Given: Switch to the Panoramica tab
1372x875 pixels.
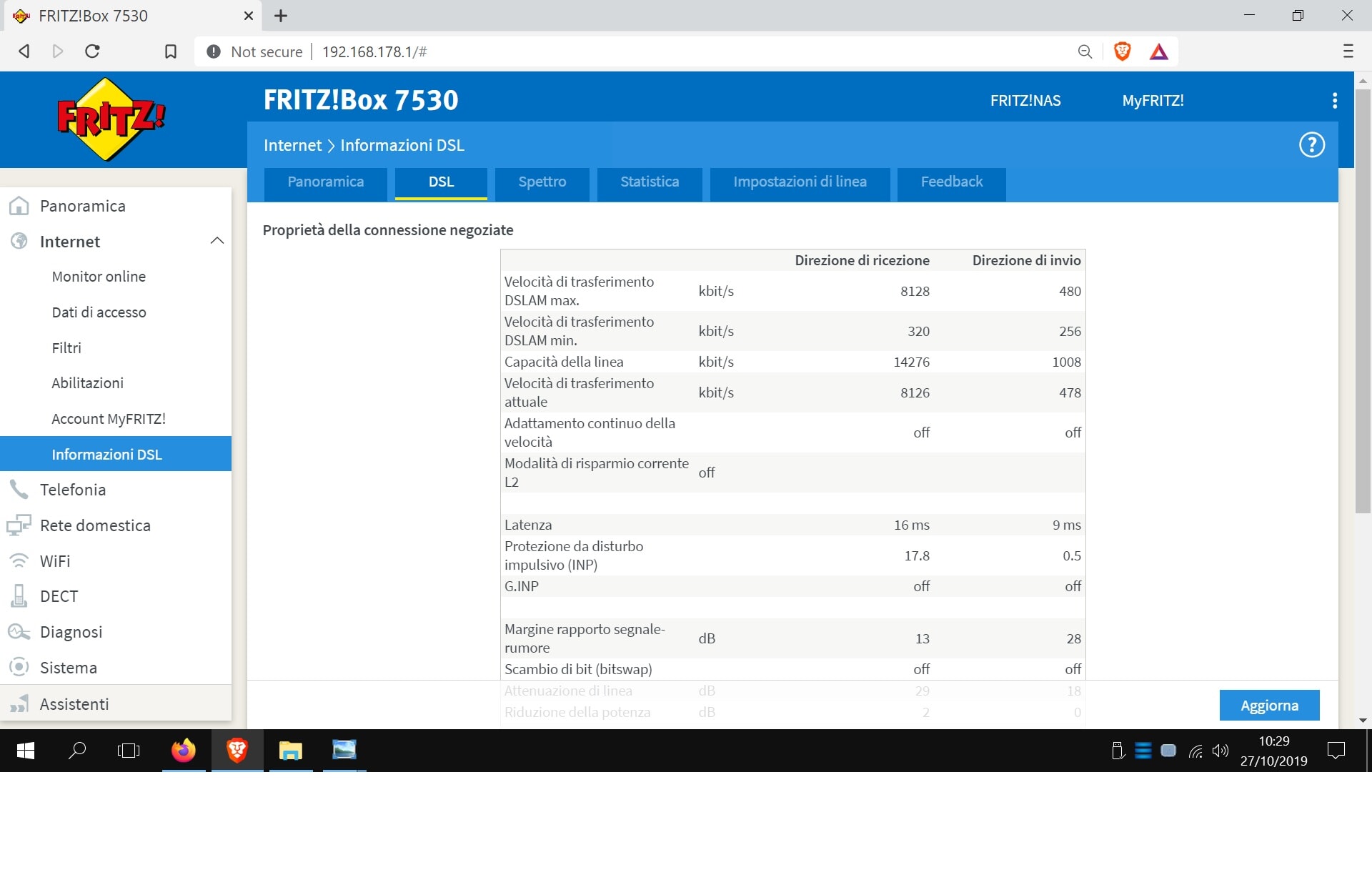Looking at the screenshot, I should pos(325,184).
